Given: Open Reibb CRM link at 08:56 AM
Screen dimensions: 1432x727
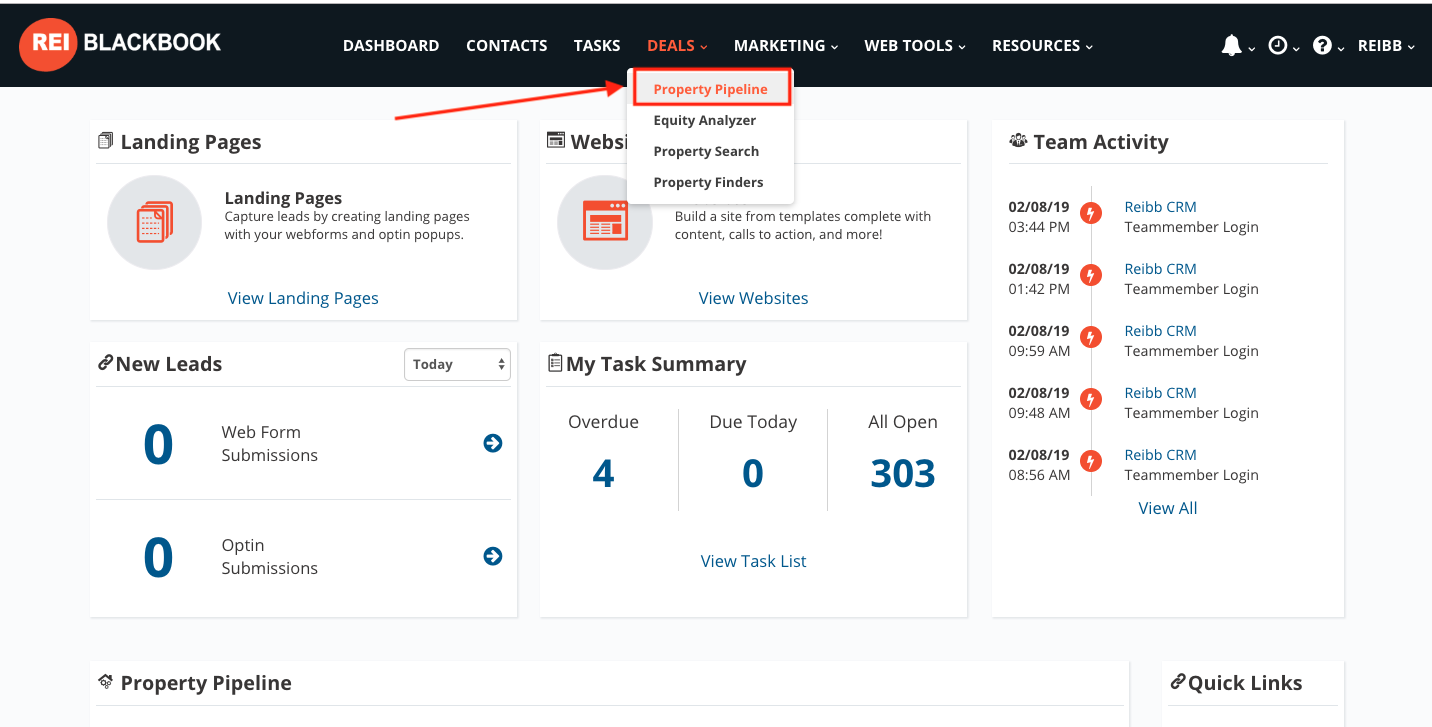Looking at the screenshot, I should coord(1160,455).
